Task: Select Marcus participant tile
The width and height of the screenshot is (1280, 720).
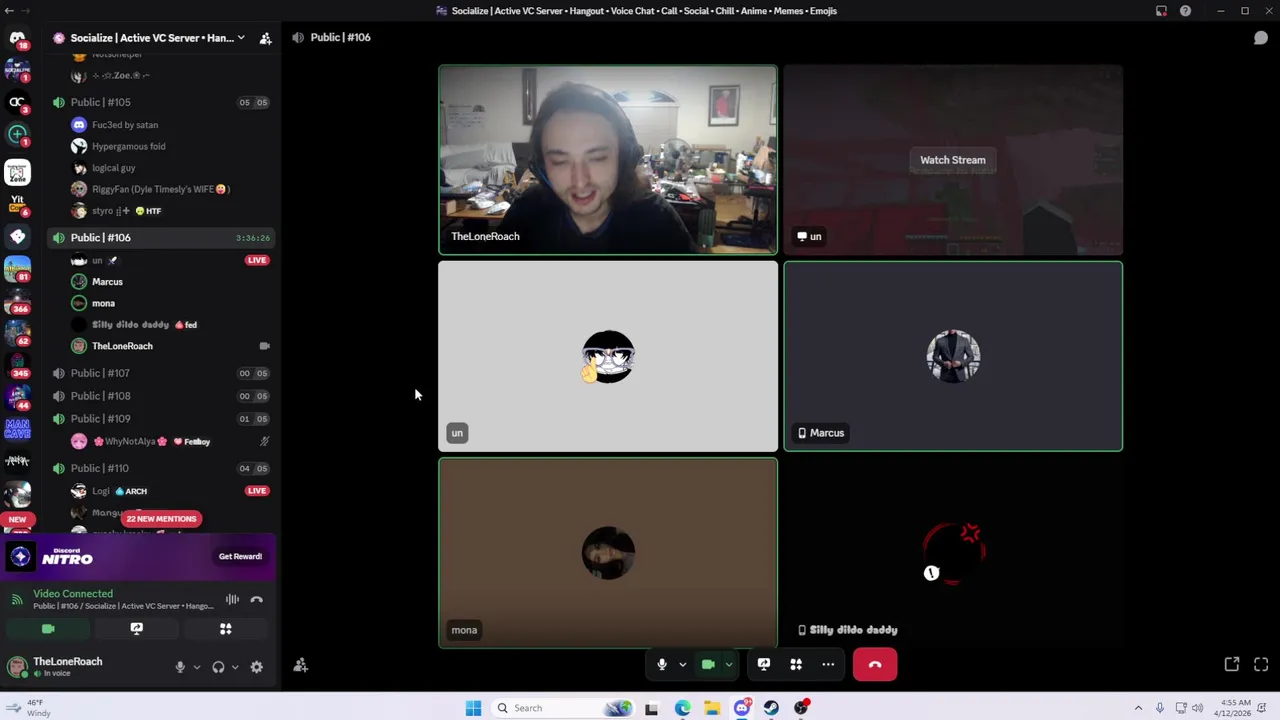Action: tap(953, 356)
